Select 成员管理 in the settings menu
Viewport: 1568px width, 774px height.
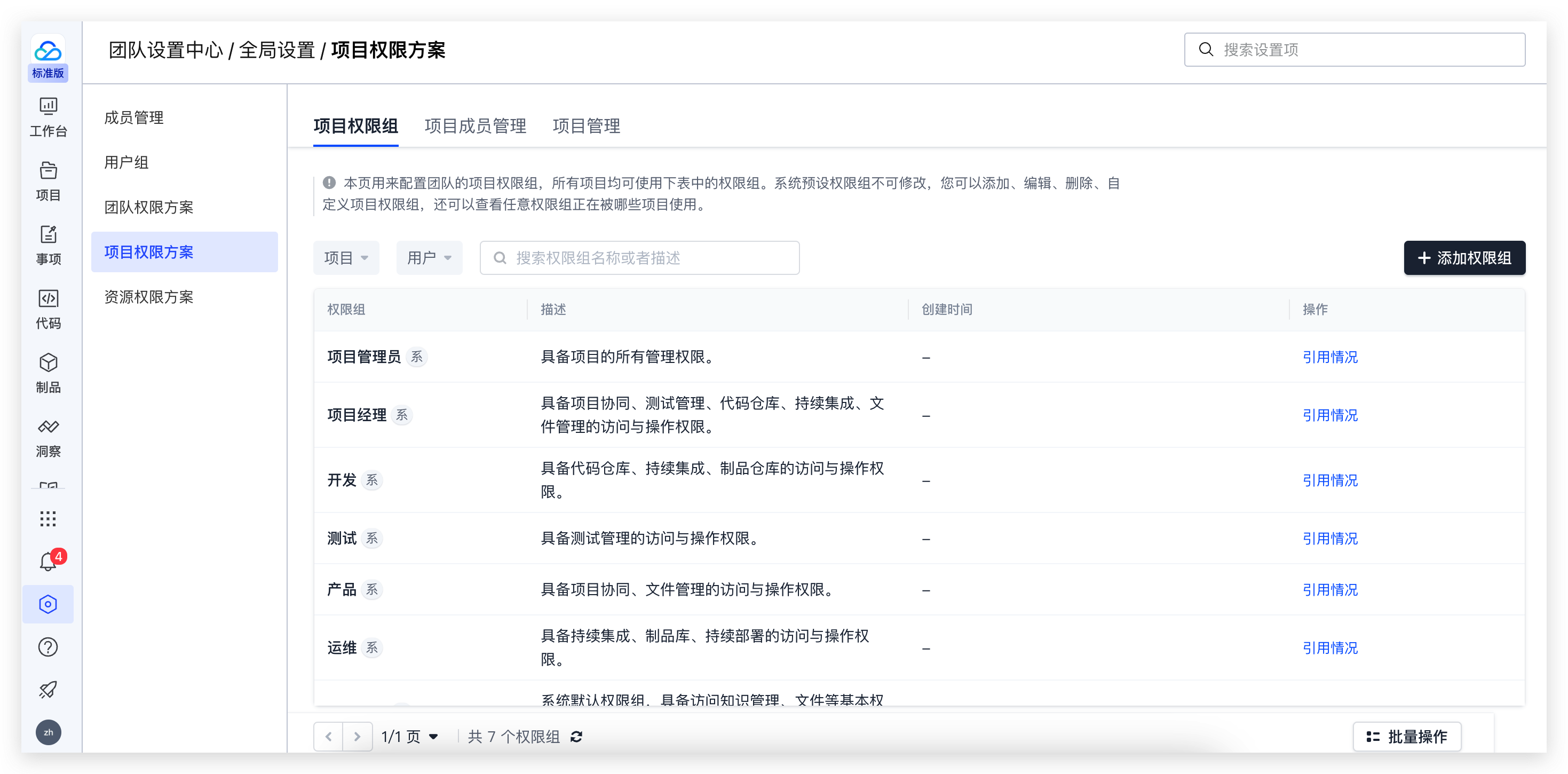[x=185, y=117]
